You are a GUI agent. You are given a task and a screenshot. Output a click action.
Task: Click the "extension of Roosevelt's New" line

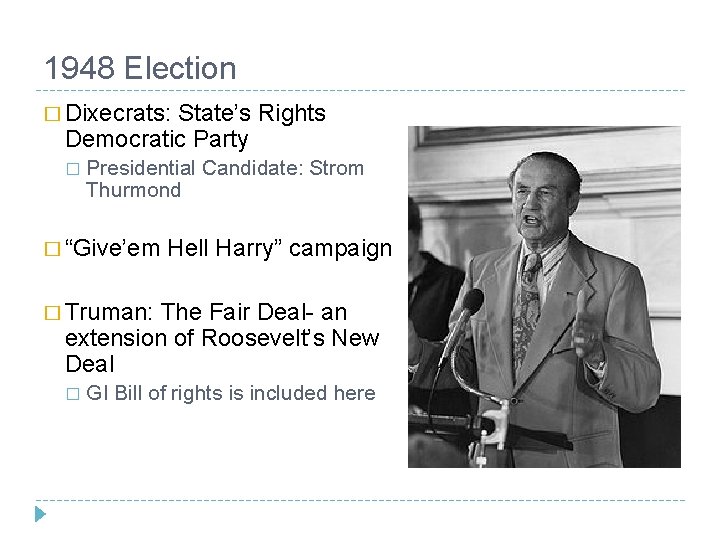(x=222, y=338)
